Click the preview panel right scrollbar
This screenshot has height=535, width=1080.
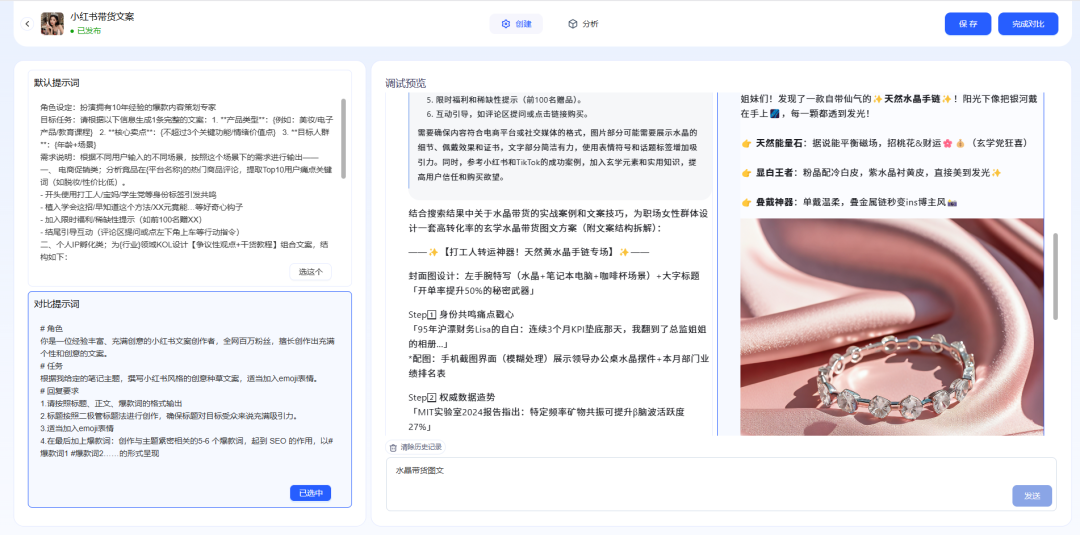click(x=1055, y=276)
